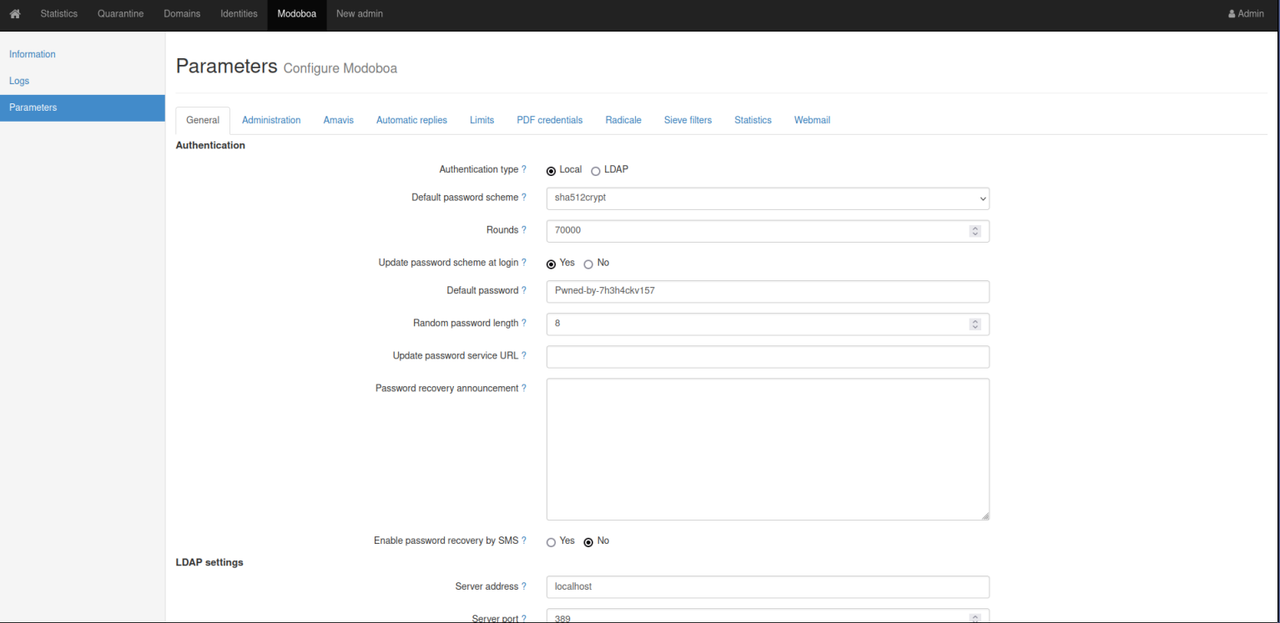This screenshot has width=1280, height=623.
Task: Show help for Password recovery announcement
Action: 524,388
